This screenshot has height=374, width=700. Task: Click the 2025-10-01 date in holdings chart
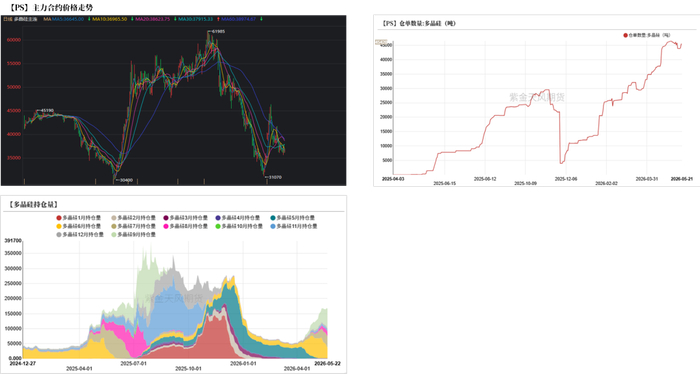click(188, 369)
